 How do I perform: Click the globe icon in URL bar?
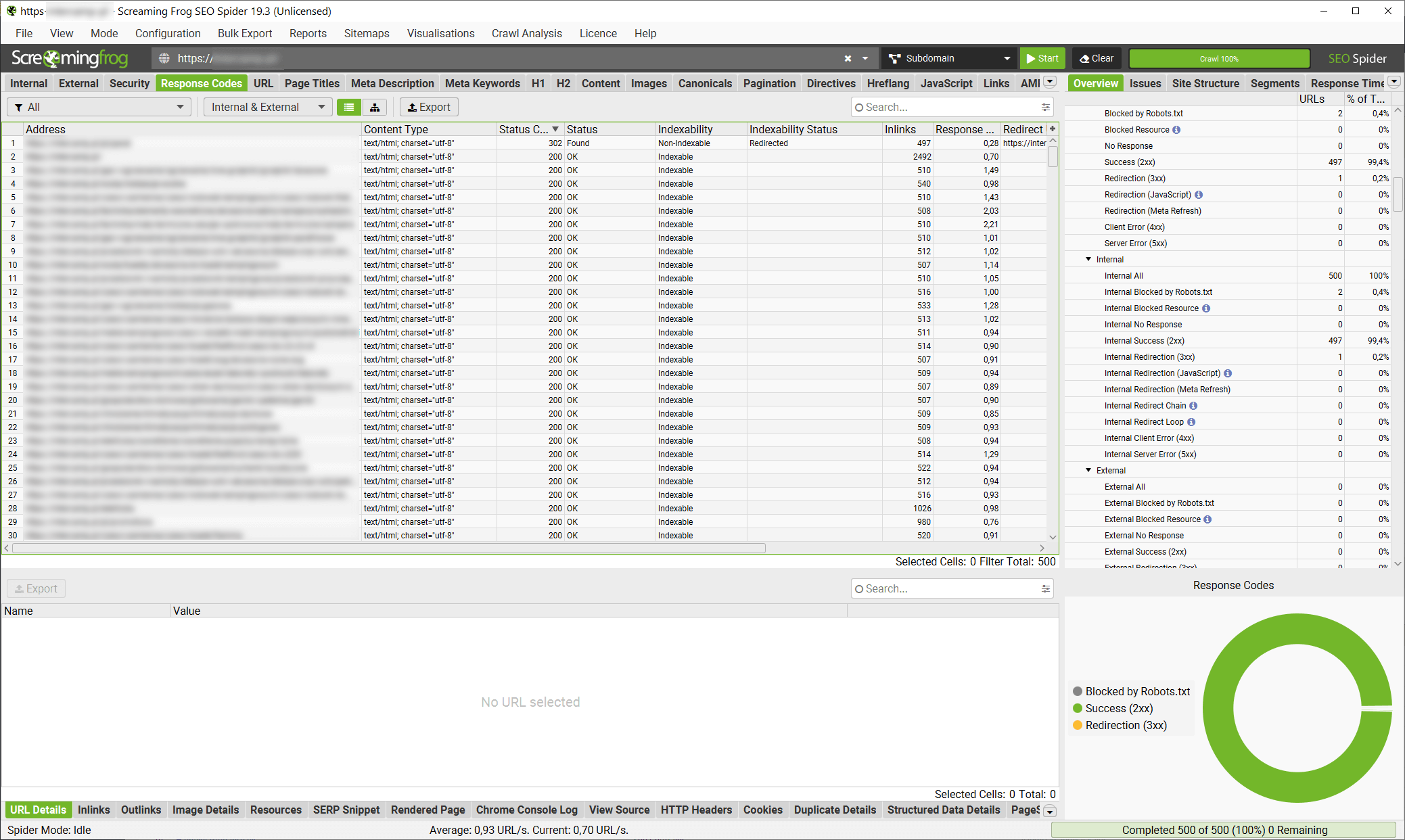[x=164, y=59]
